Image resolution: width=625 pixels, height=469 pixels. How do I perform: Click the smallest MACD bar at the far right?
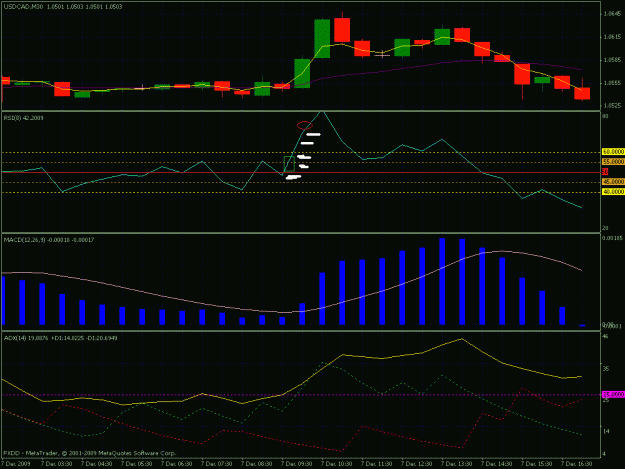point(582,326)
